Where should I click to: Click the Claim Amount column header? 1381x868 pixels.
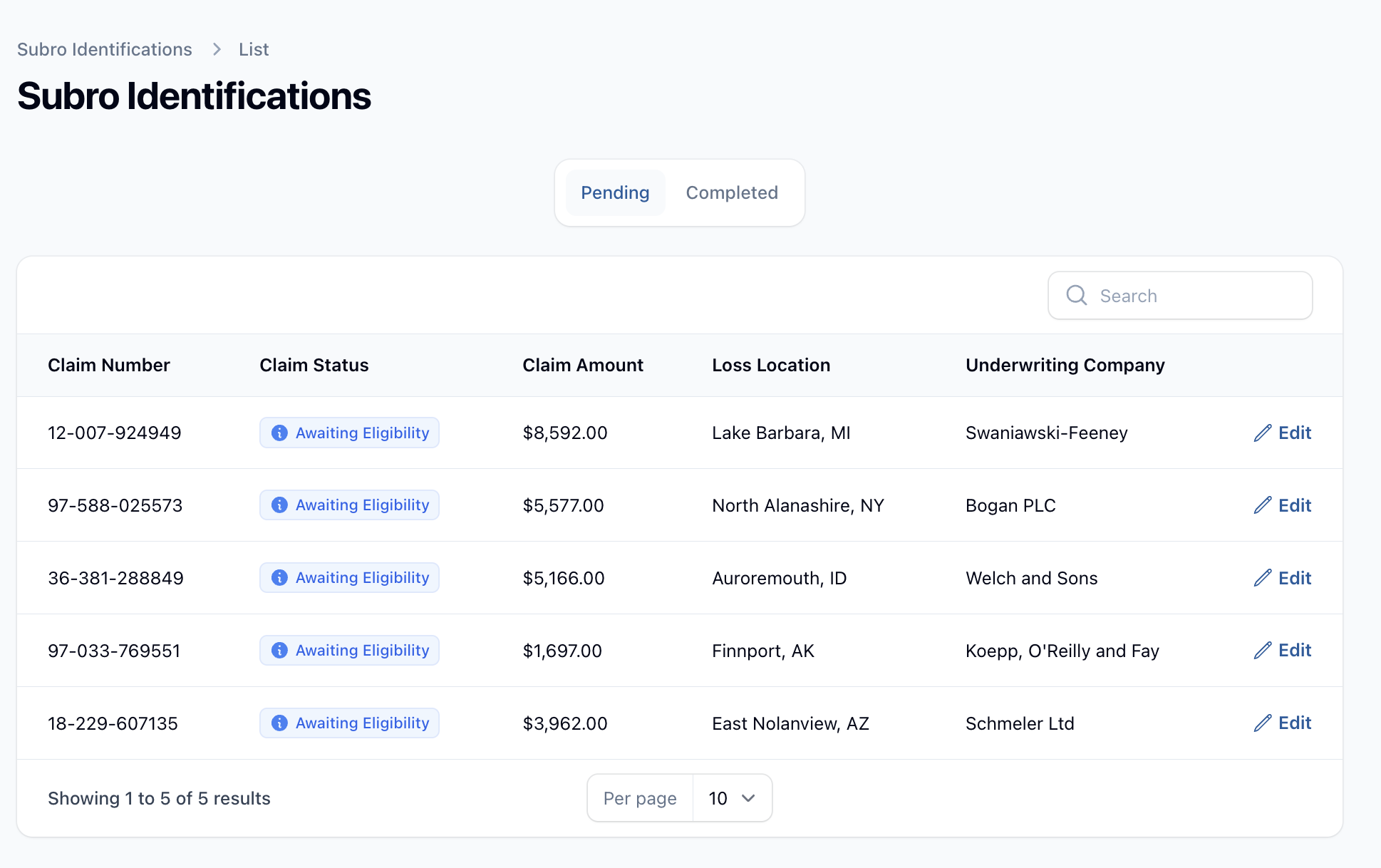click(582, 366)
